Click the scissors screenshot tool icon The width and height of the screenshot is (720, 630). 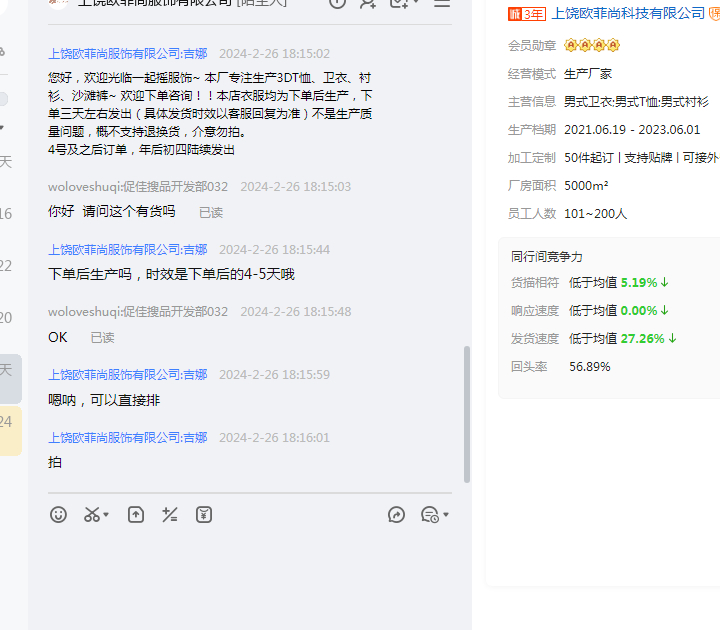point(92,514)
